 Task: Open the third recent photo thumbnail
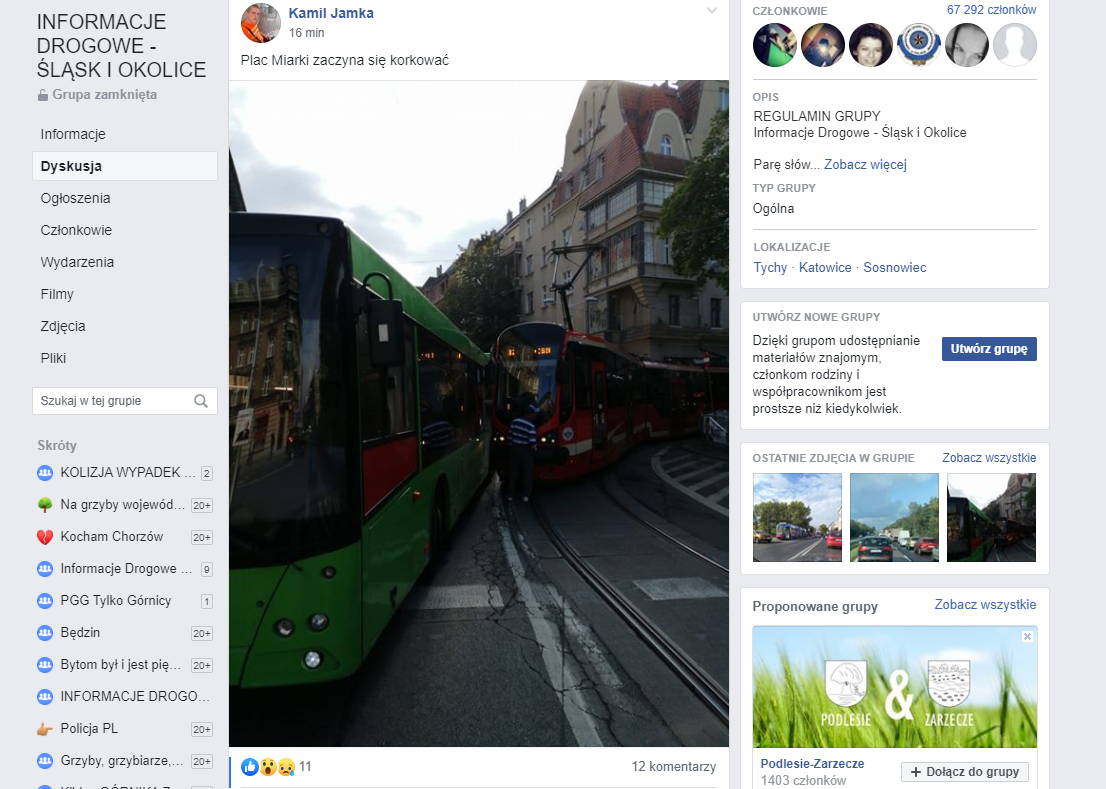pos(991,518)
